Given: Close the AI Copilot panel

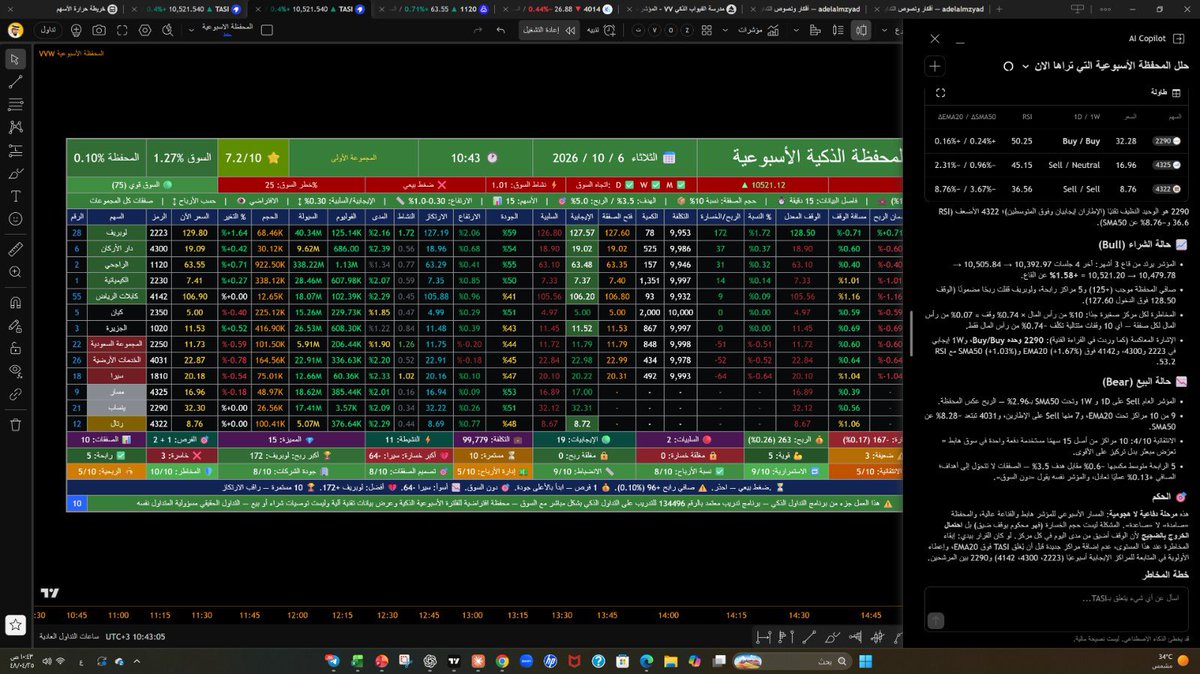Looking at the screenshot, I should [935, 38].
